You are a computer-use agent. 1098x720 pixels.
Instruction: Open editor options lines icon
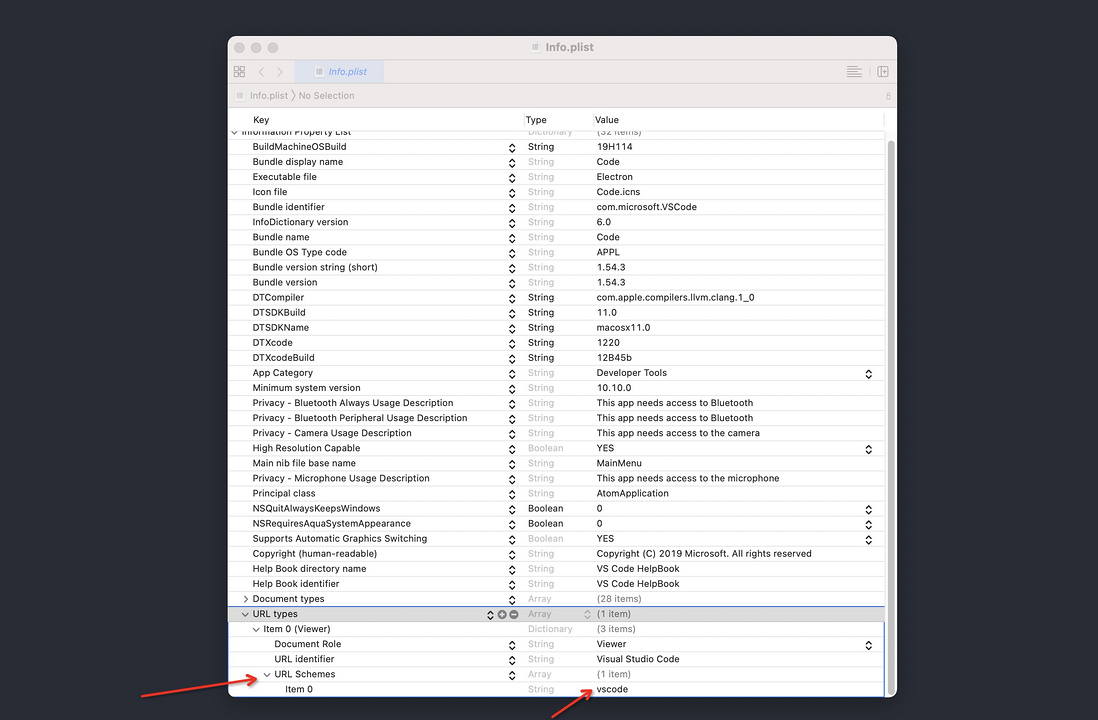pyautogui.click(x=854, y=71)
